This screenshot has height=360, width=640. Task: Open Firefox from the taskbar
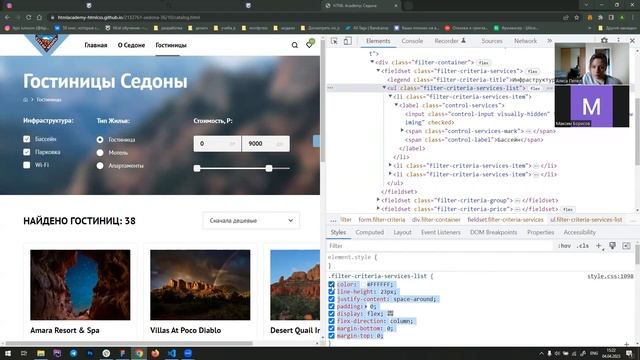(x=155, y=353)
